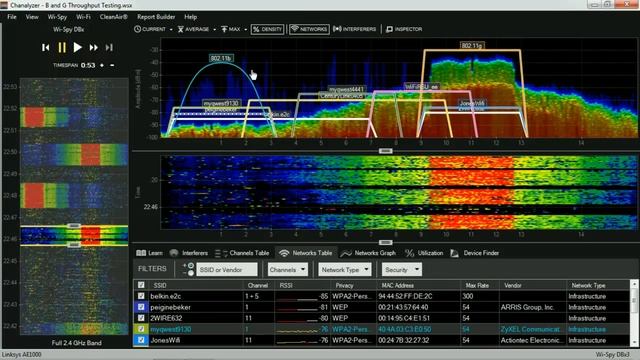The height and width of the screenshot is (360, 640).
Task: Select the Networks Table tab
Action: click(305, 253)
